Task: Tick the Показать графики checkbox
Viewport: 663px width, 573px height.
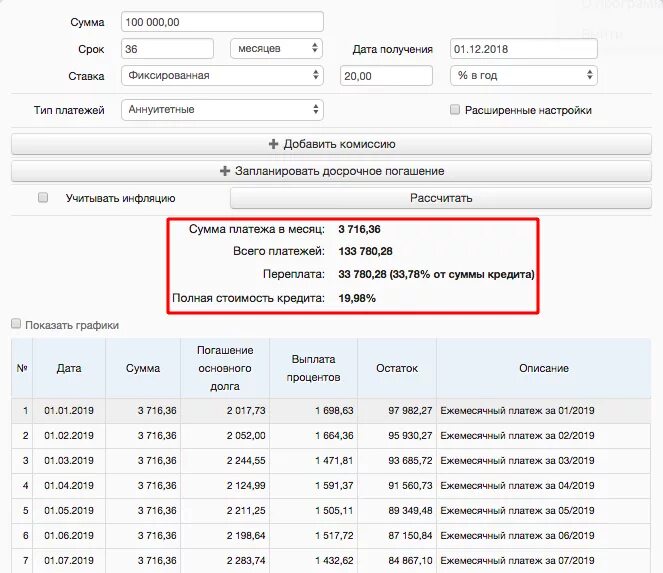Action: (16, 324)
